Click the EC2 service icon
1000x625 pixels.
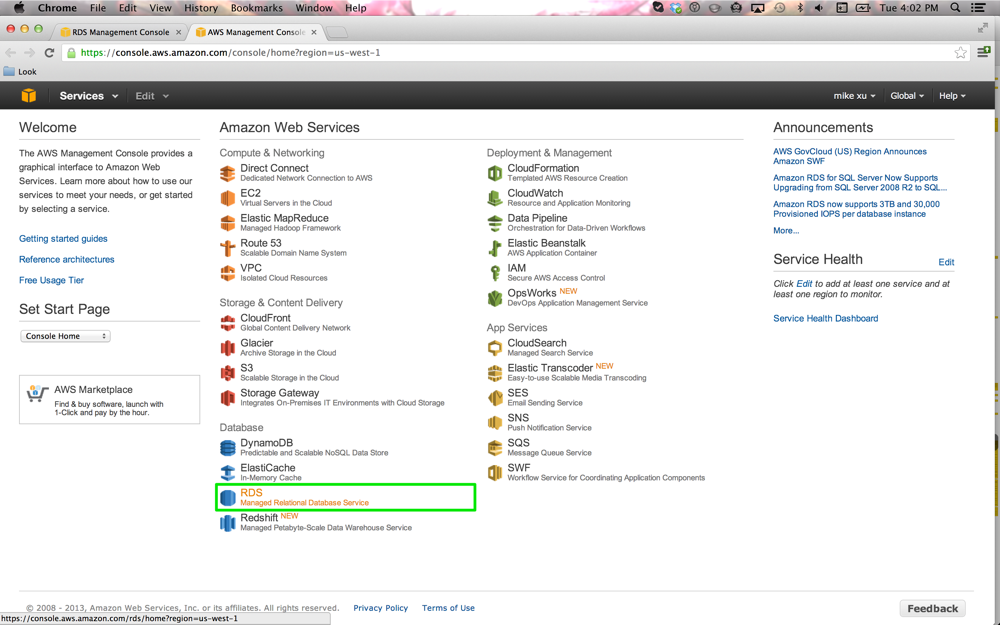[228, 198]
